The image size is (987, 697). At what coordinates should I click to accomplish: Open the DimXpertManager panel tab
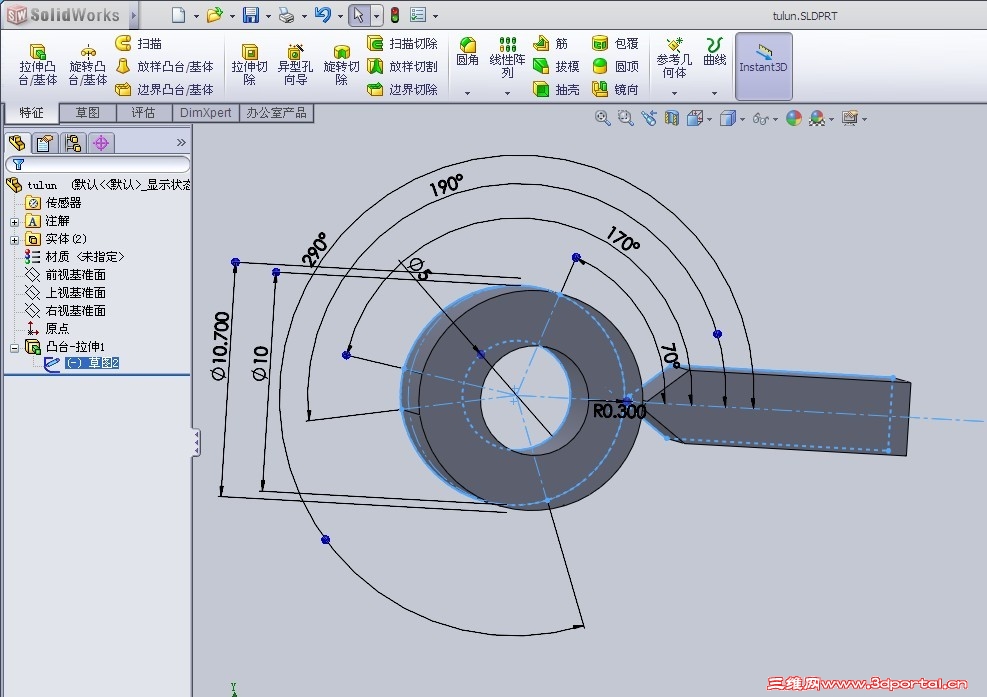101,143
